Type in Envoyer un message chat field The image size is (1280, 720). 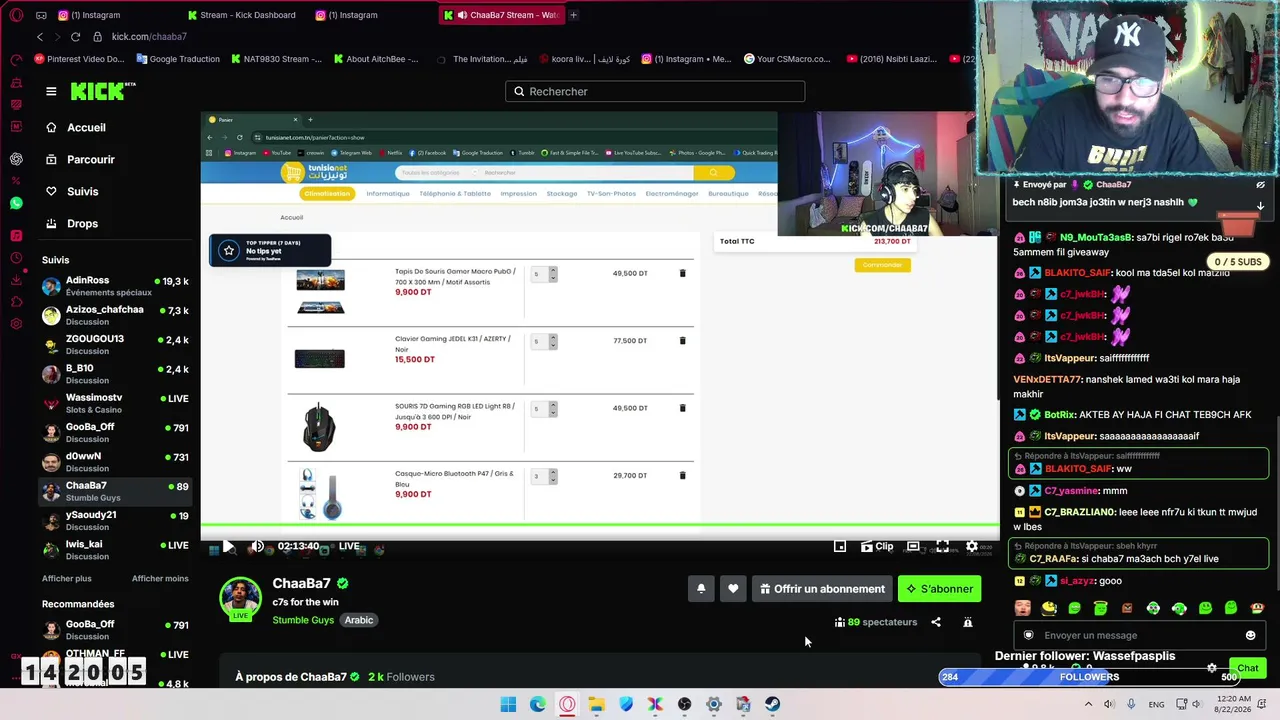1140,635
